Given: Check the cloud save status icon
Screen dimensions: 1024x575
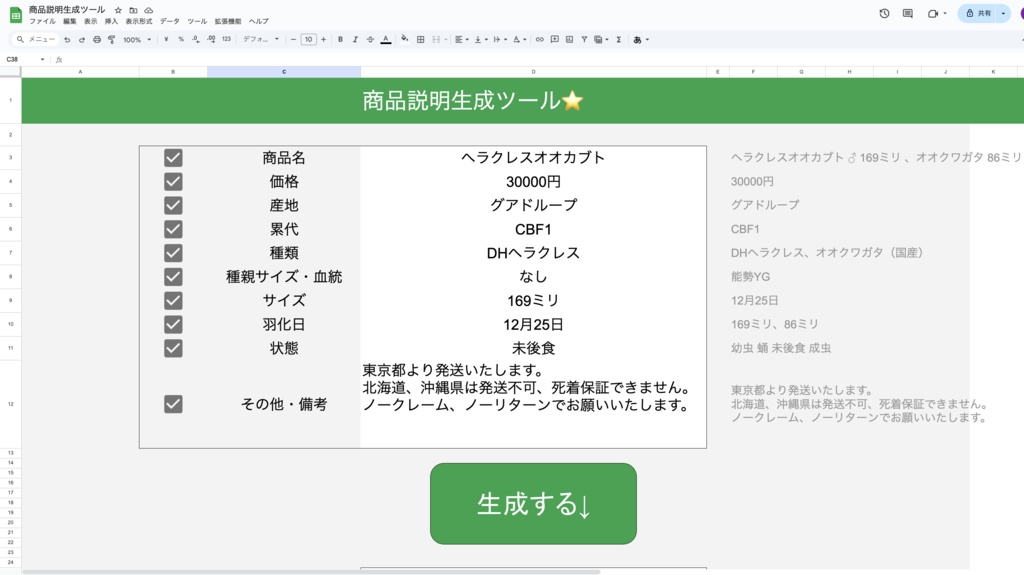Looking at the screenshot, I should 149,10.
